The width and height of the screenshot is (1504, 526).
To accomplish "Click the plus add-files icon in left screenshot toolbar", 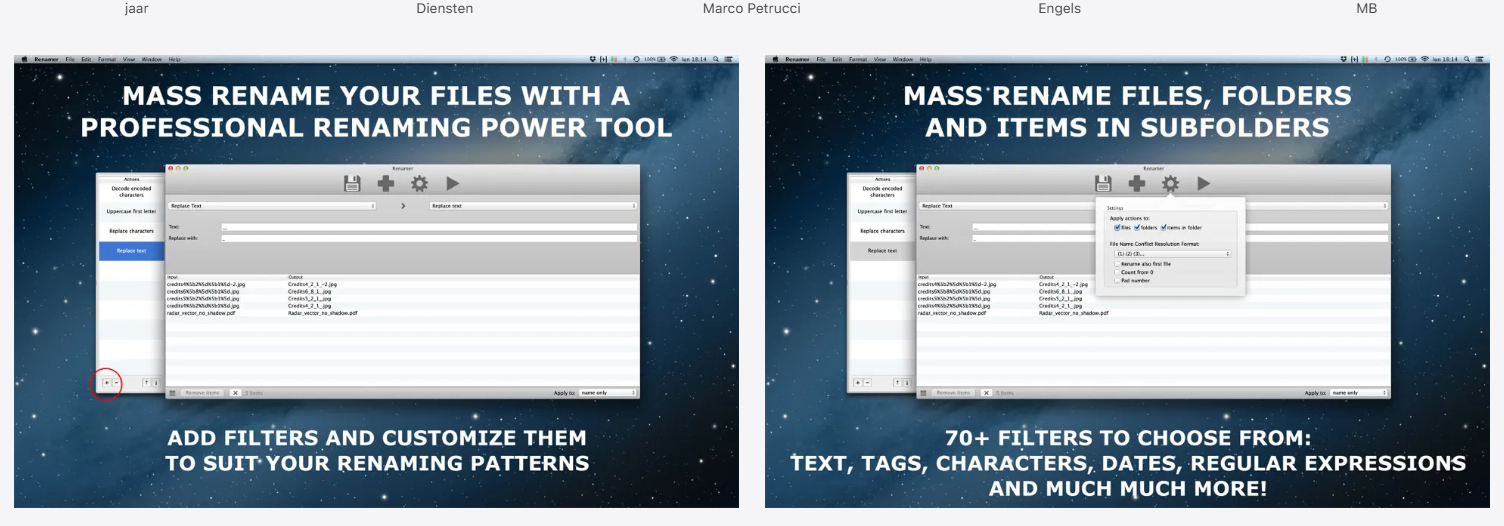I will [386, 184].
